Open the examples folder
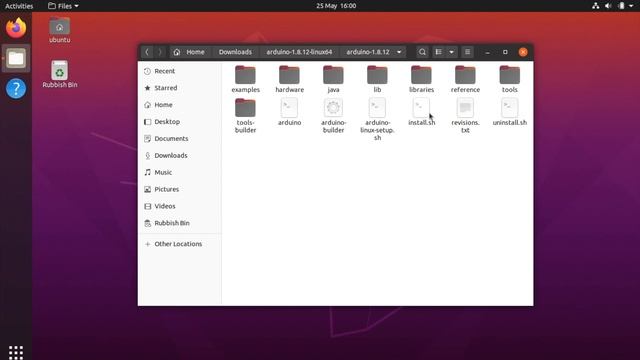The width and height of the screenshot is (640, 360). pos(245,79)
